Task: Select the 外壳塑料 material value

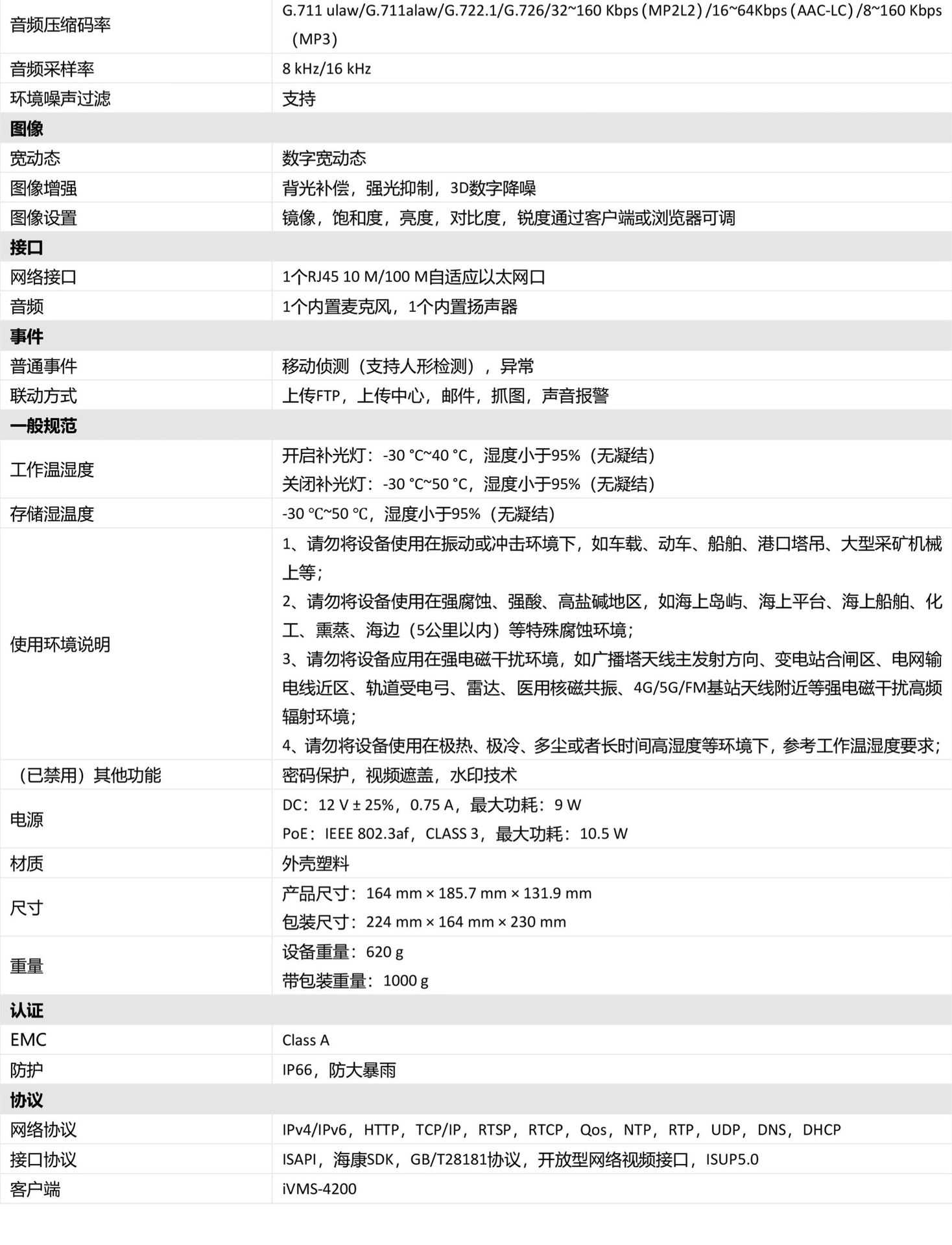Action: (315, 863)
